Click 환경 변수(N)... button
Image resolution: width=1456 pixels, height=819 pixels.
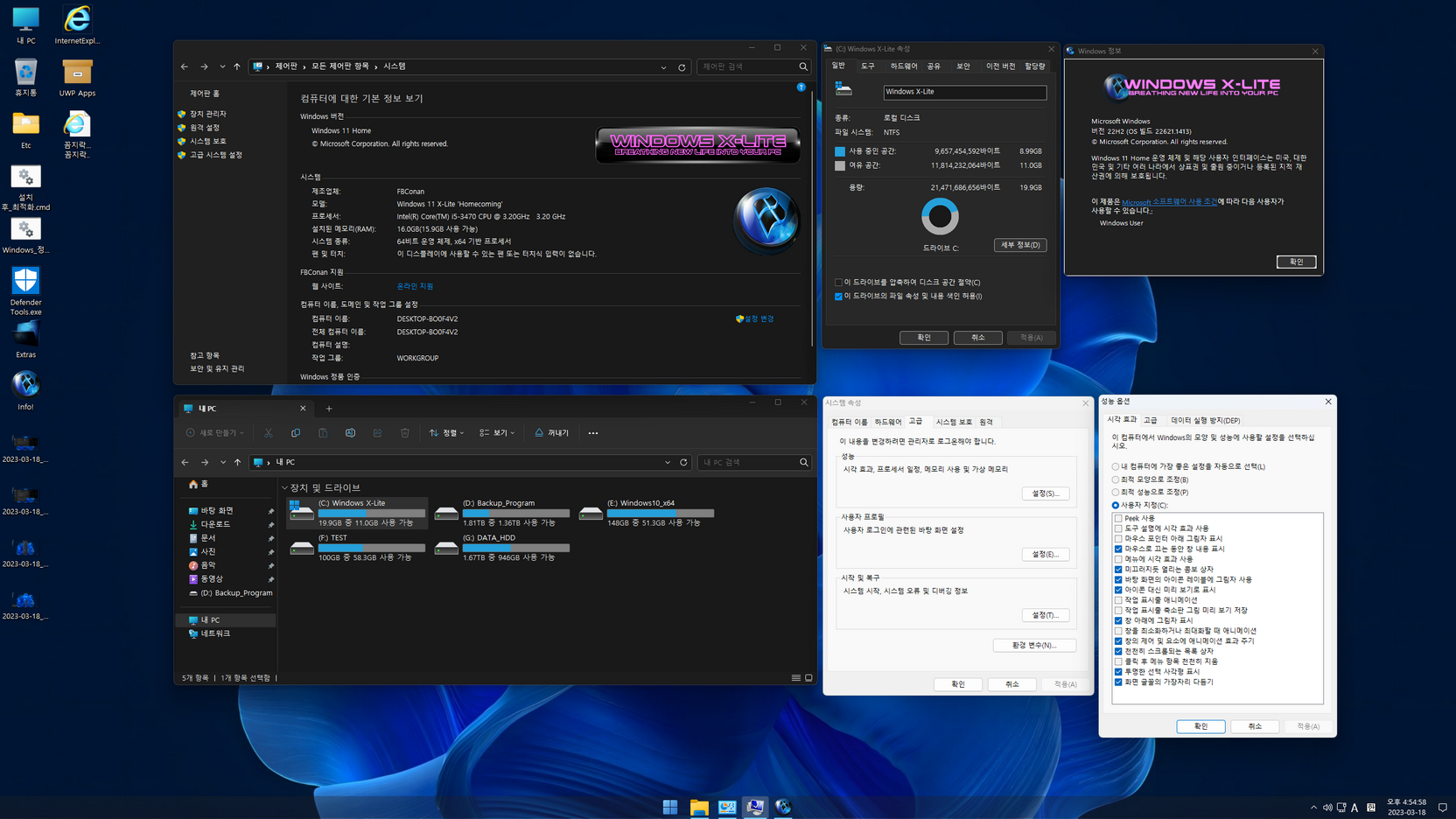1034,646
